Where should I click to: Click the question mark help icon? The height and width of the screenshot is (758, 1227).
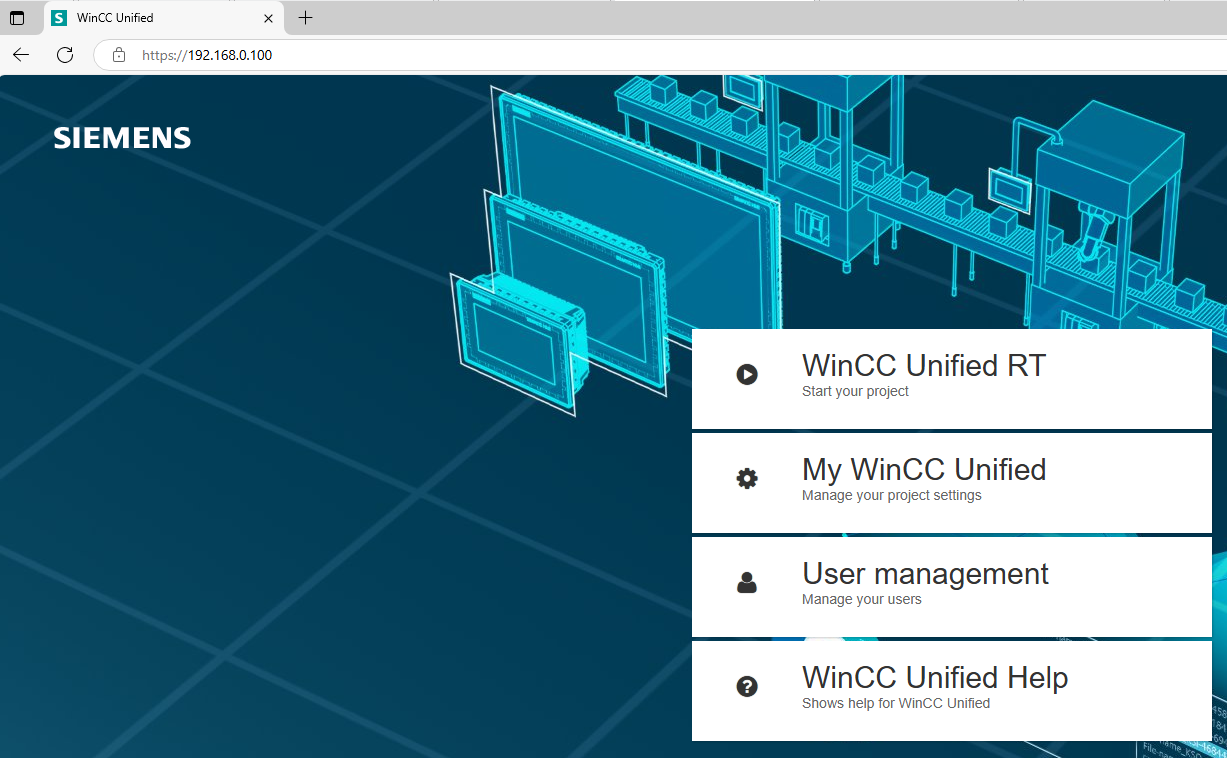[747, 687]
